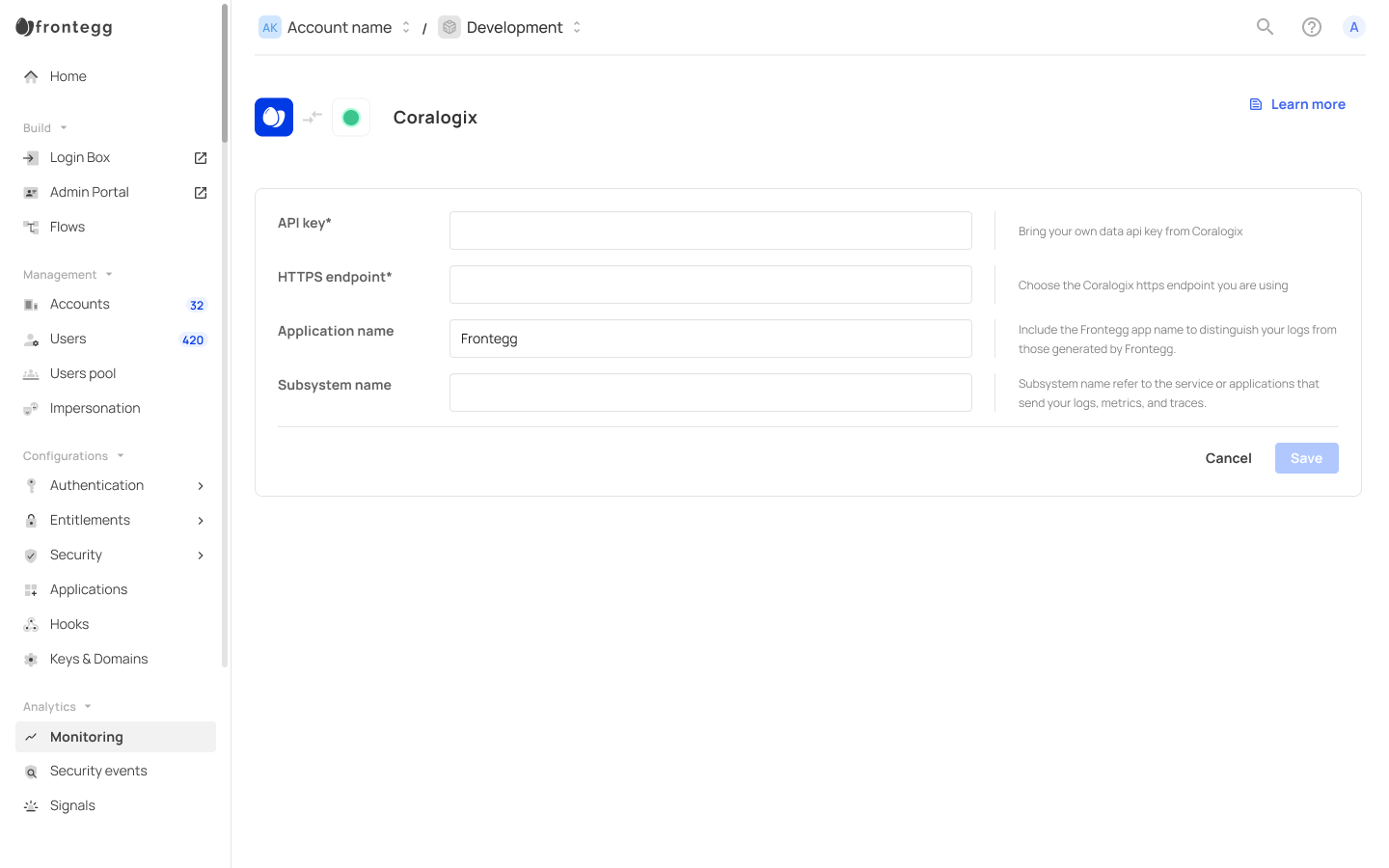
Task: Click the search magnifier icon
Action: (1265, 27)
